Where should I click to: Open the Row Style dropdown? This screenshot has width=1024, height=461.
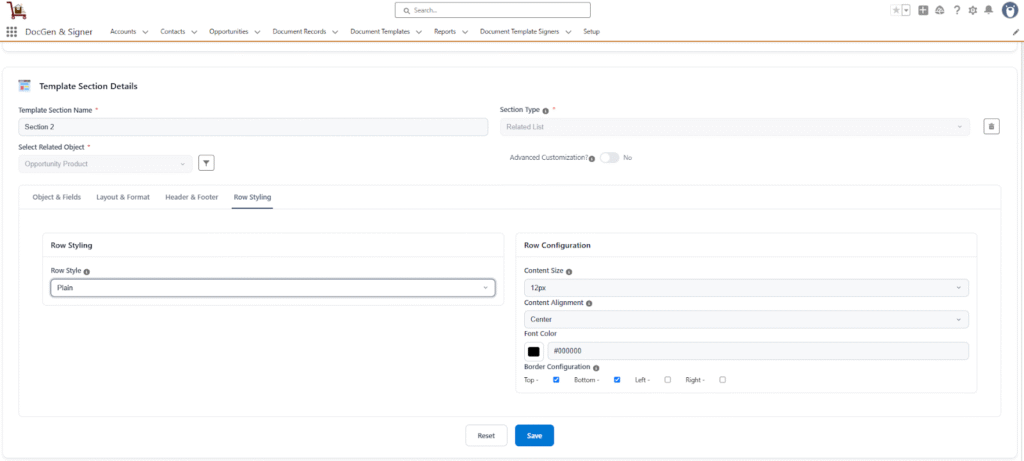(272, 288)
